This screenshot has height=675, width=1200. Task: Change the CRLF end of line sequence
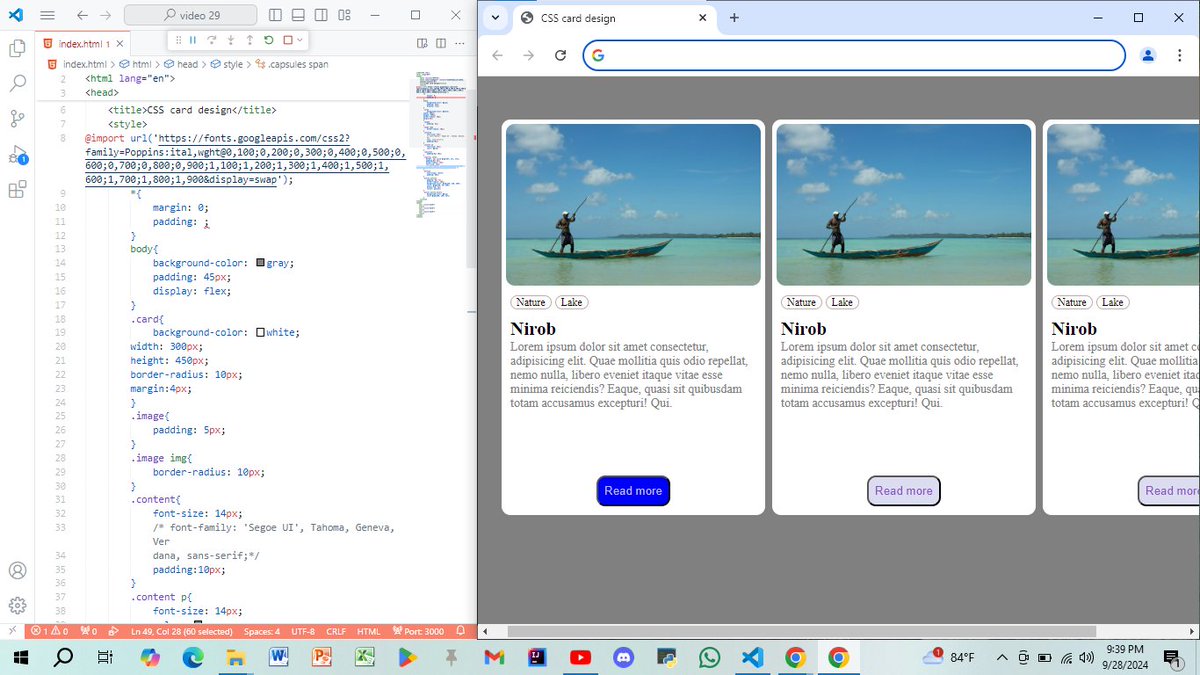click(335, 631)
